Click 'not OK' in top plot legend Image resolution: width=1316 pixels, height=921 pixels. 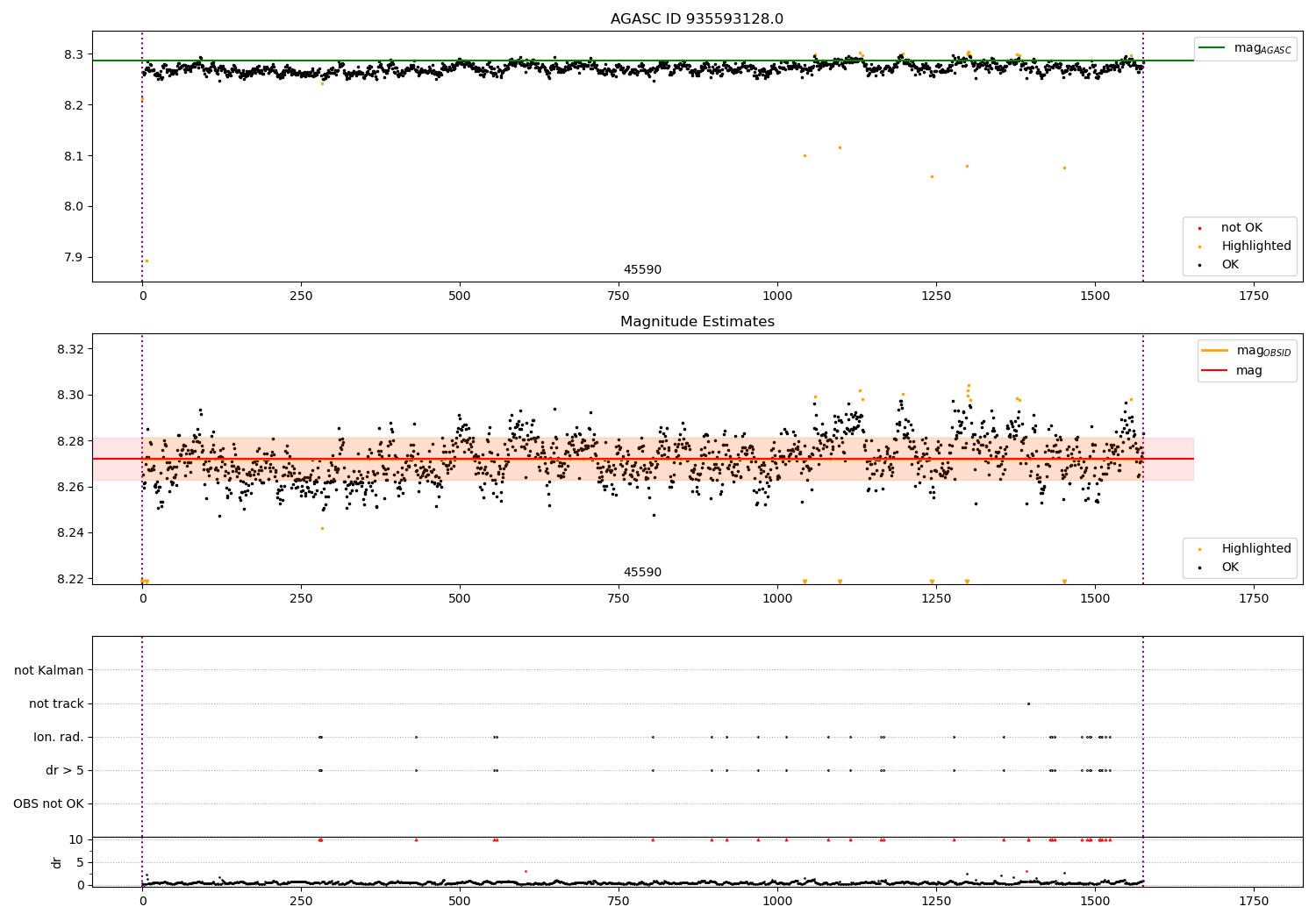(x=1240, y=228)
